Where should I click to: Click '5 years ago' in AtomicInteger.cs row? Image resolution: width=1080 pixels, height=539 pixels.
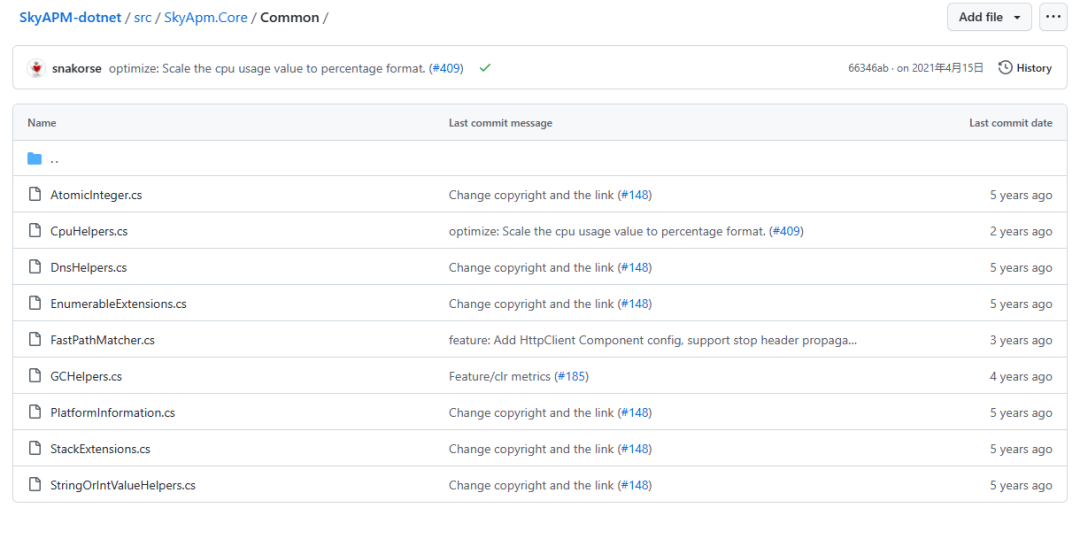(x=1021, y=195)
